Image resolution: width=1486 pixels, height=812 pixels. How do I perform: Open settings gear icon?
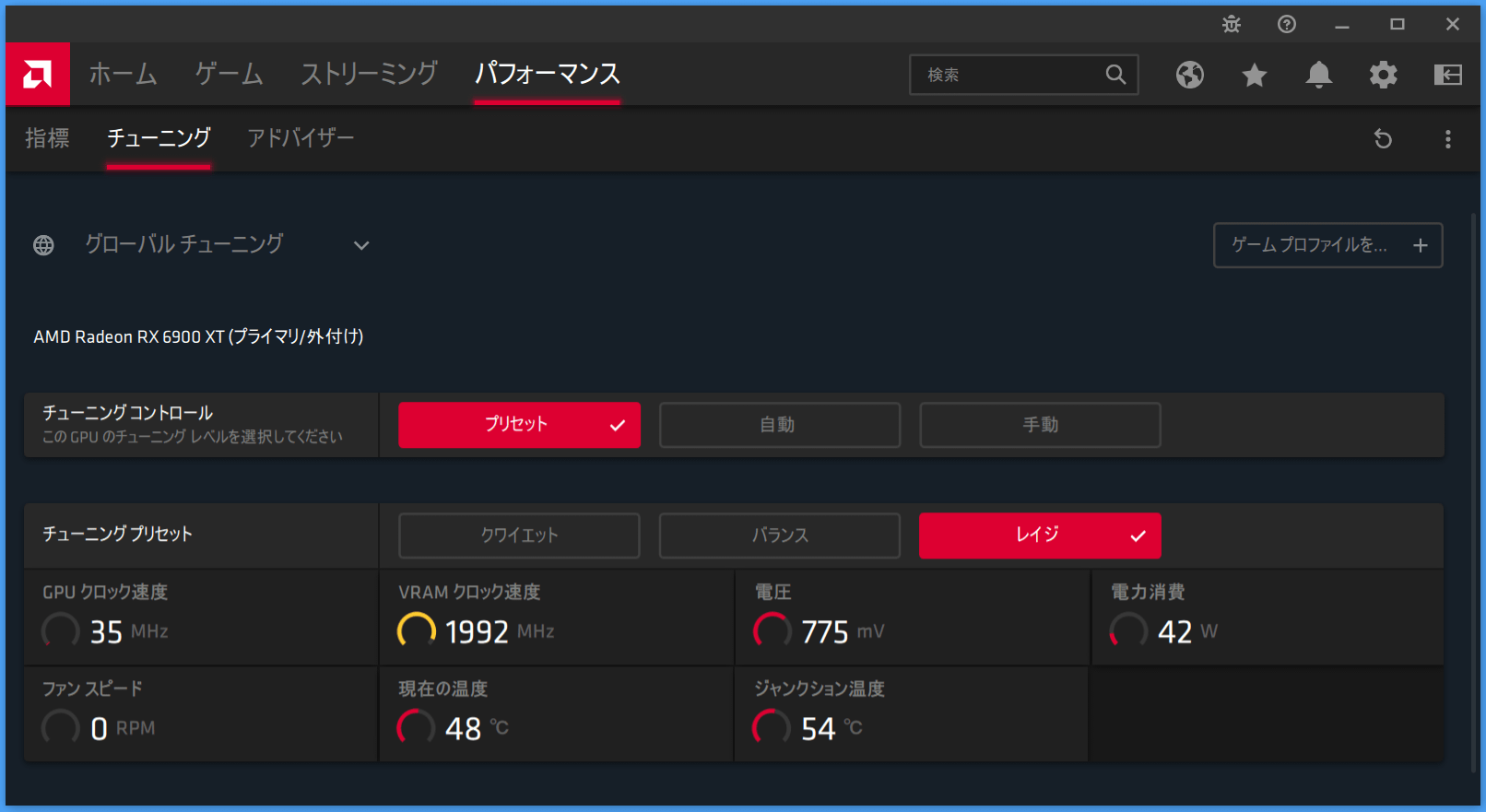1384,75
